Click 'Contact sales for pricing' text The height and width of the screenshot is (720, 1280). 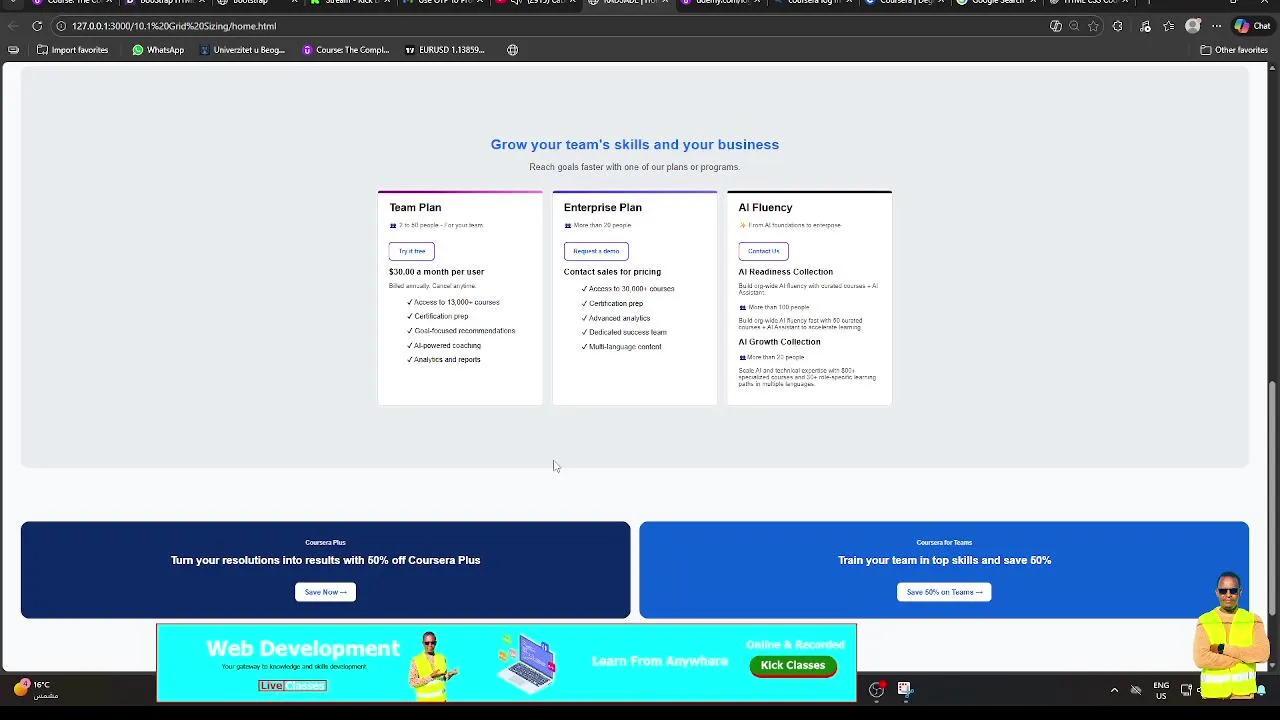[x=612, y=272]
